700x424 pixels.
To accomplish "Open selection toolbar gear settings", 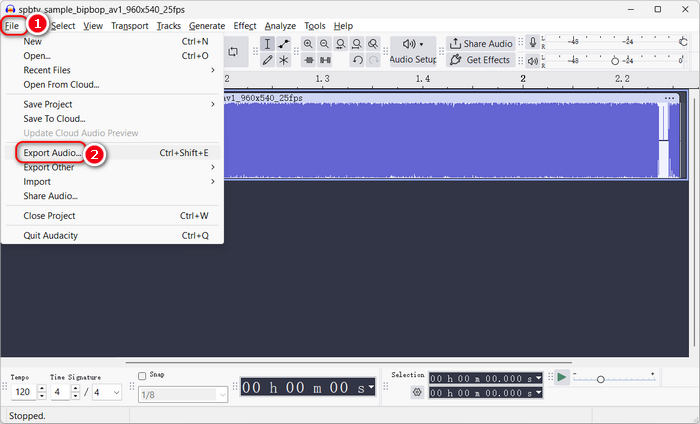I will [417, 392].
